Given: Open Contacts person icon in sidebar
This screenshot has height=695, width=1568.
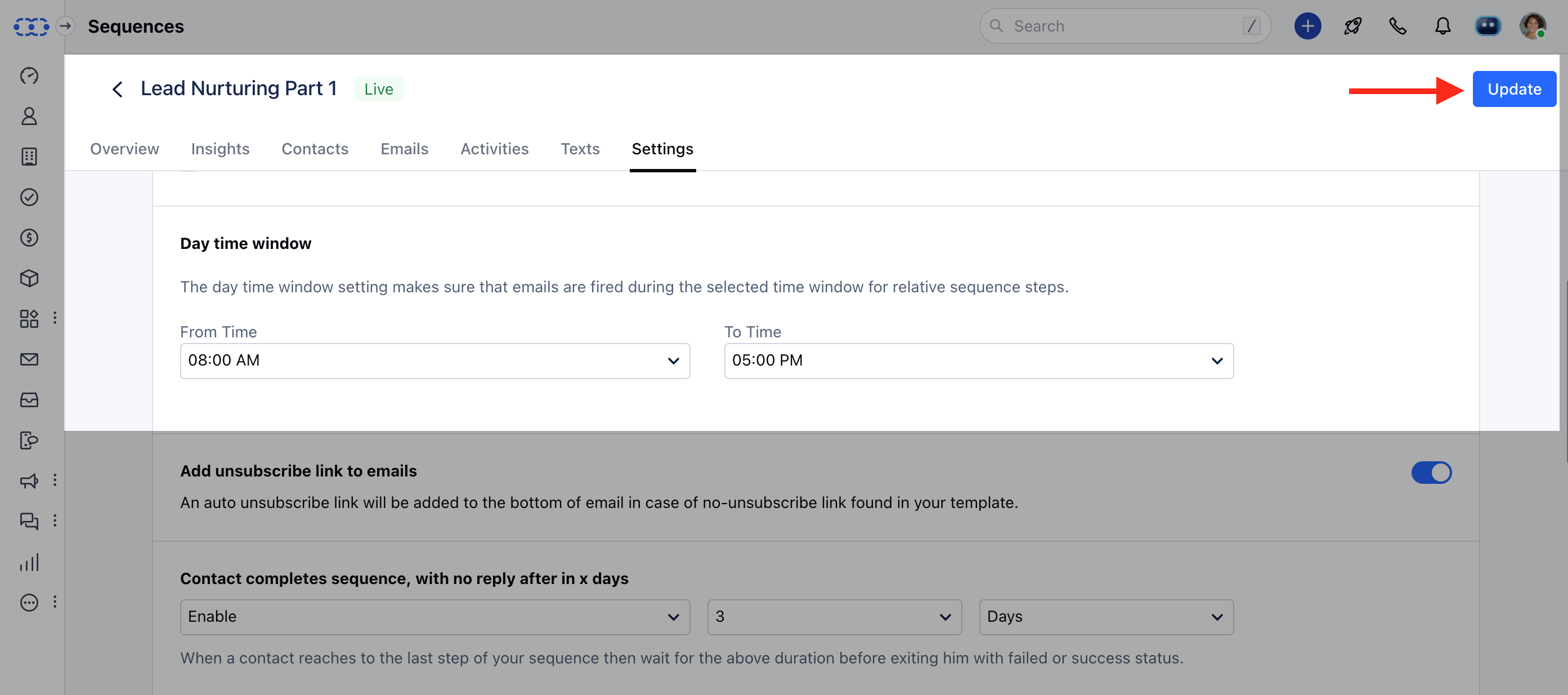Looking at the screenshot, I should pos(29,117).
